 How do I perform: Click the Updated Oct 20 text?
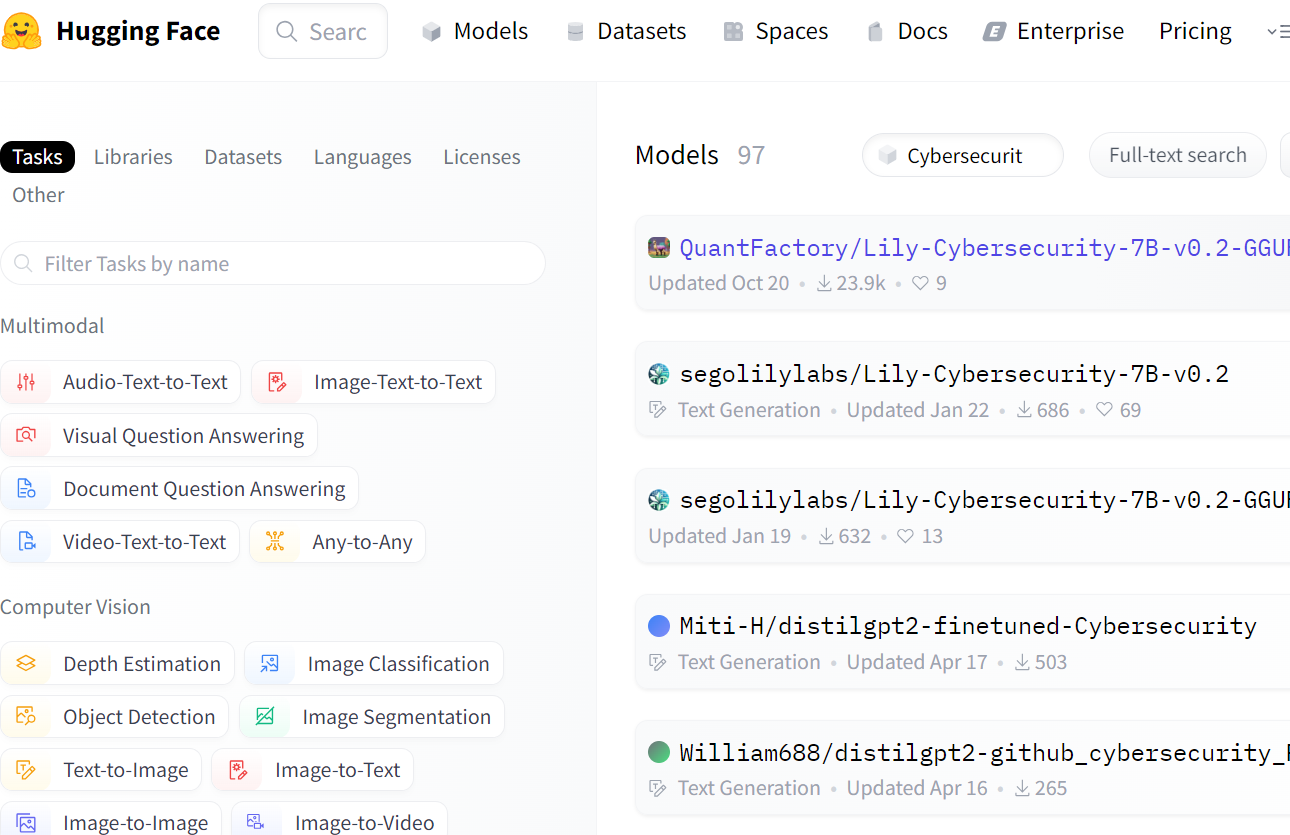point(719,283)
